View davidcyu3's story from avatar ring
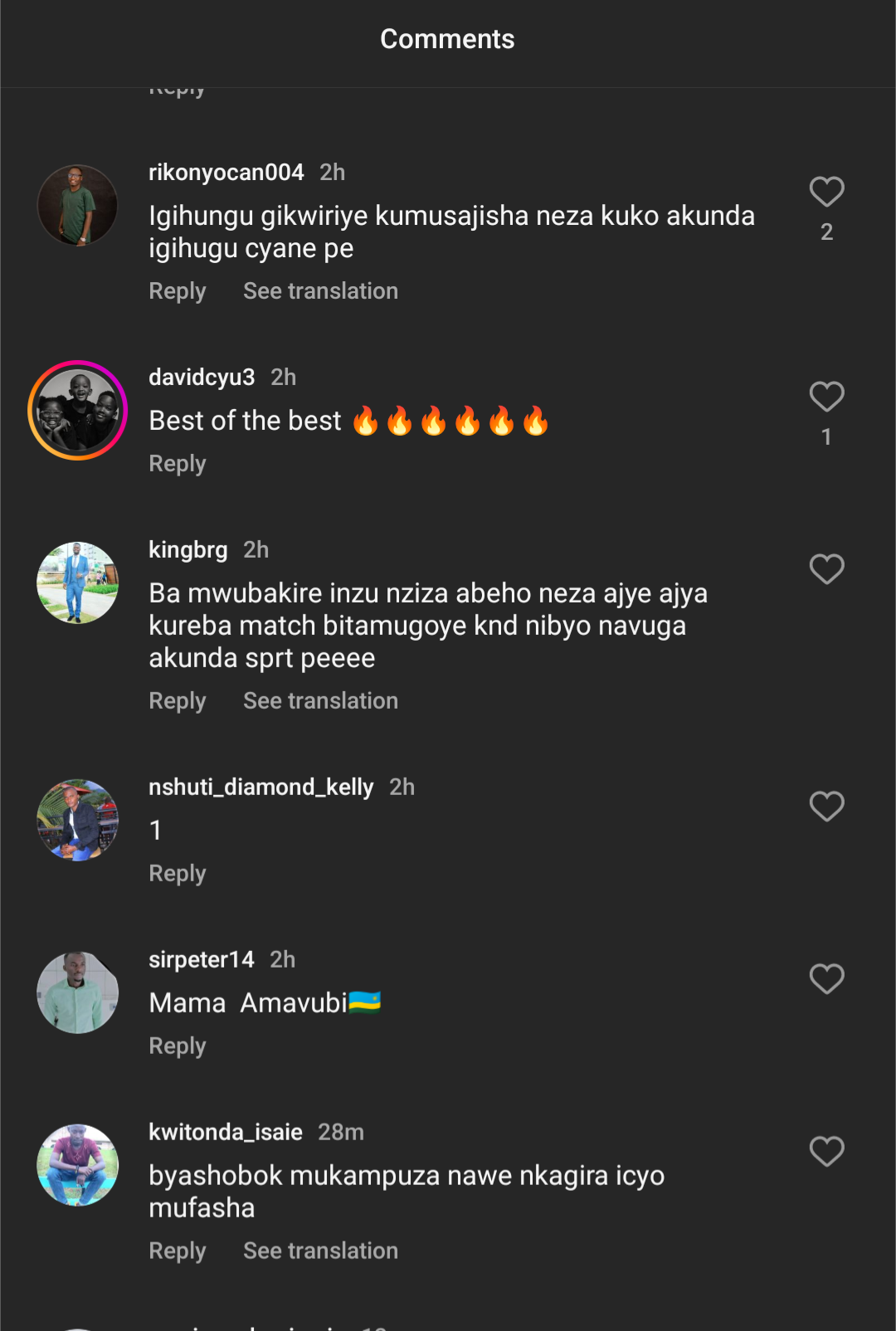 [78, 410]
